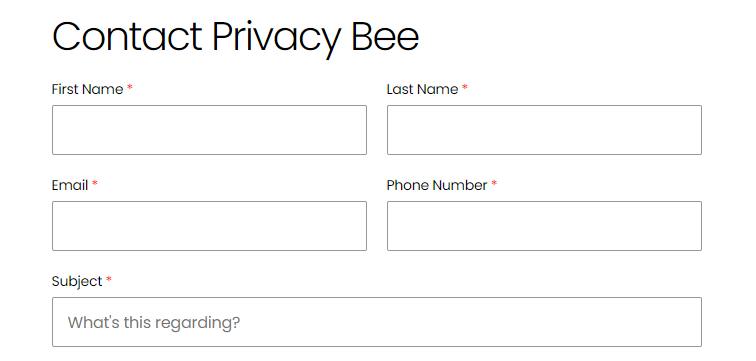The image size is (756, 361).
Task: Click the "Subject" label text
Action: point(77,281)
